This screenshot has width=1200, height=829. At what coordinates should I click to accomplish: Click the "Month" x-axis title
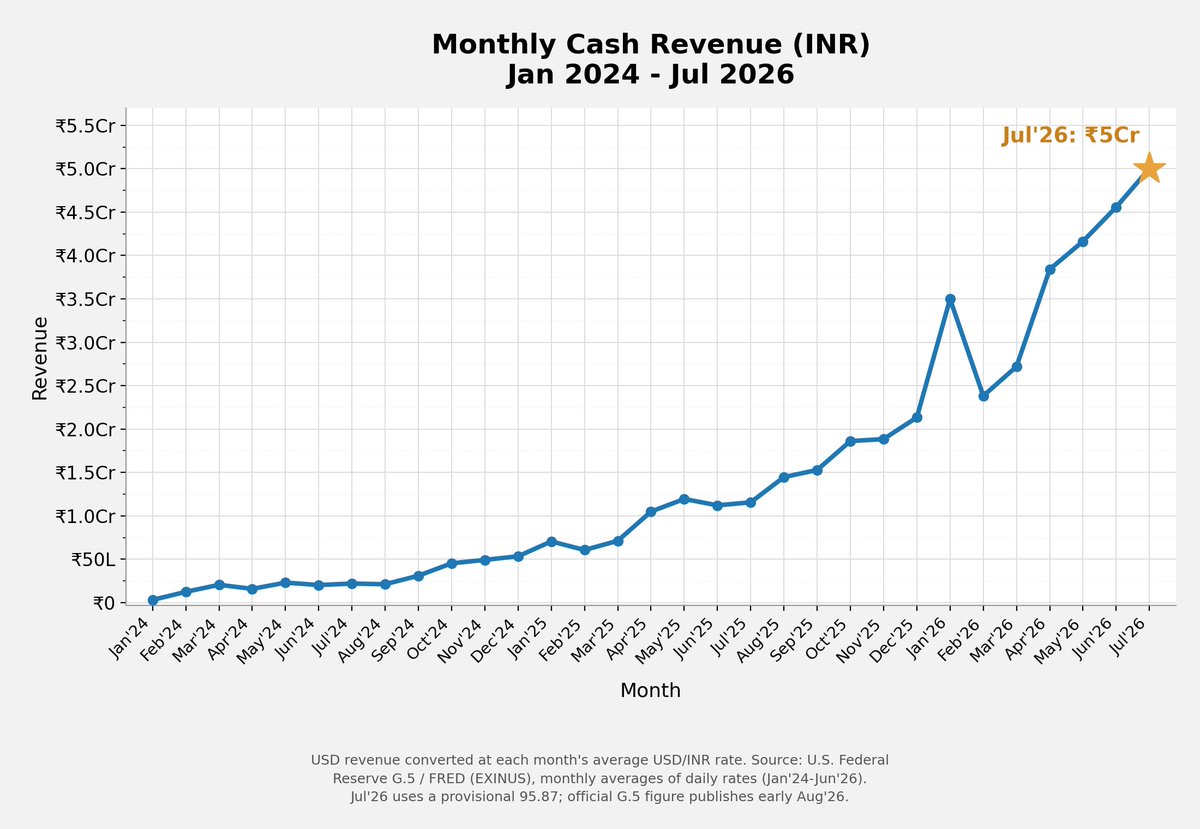651,690
